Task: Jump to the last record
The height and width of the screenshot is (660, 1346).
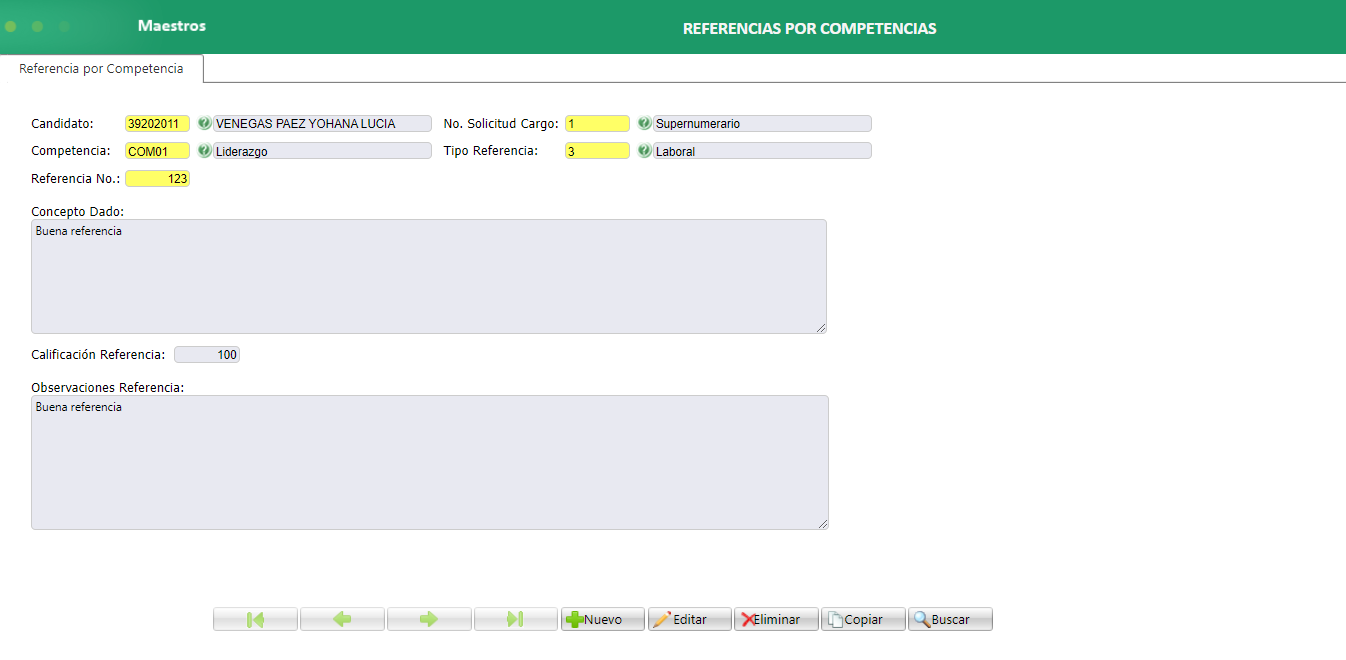Action: point(516,619)
